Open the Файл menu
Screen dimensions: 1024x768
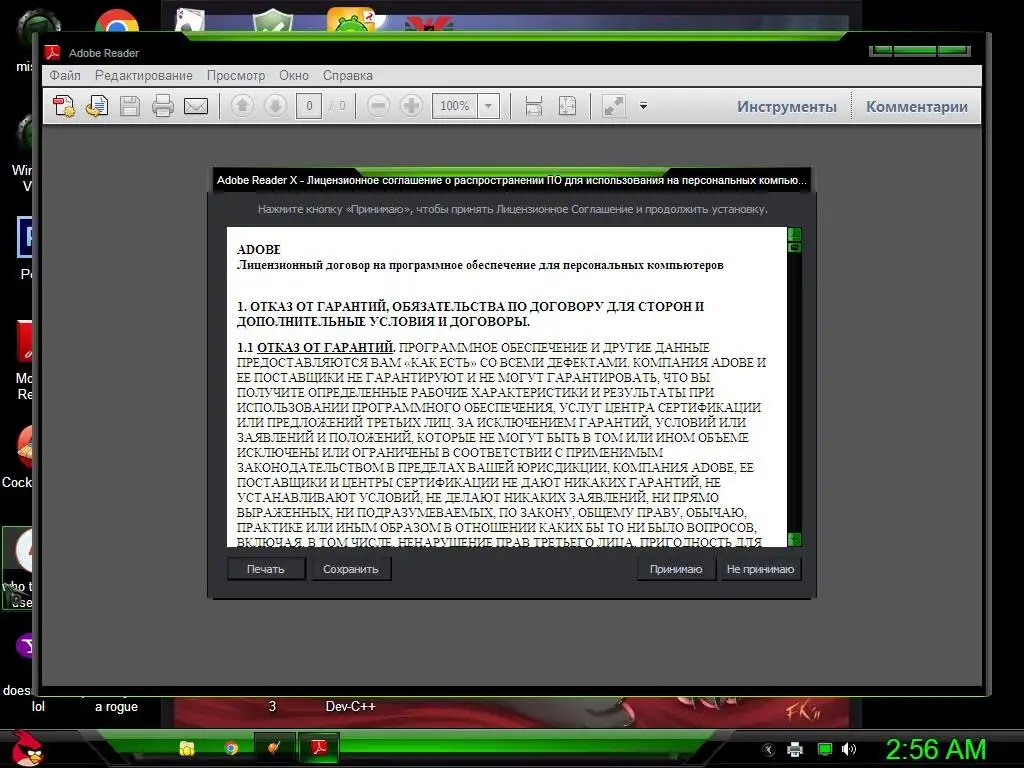(x=65, y=75)
